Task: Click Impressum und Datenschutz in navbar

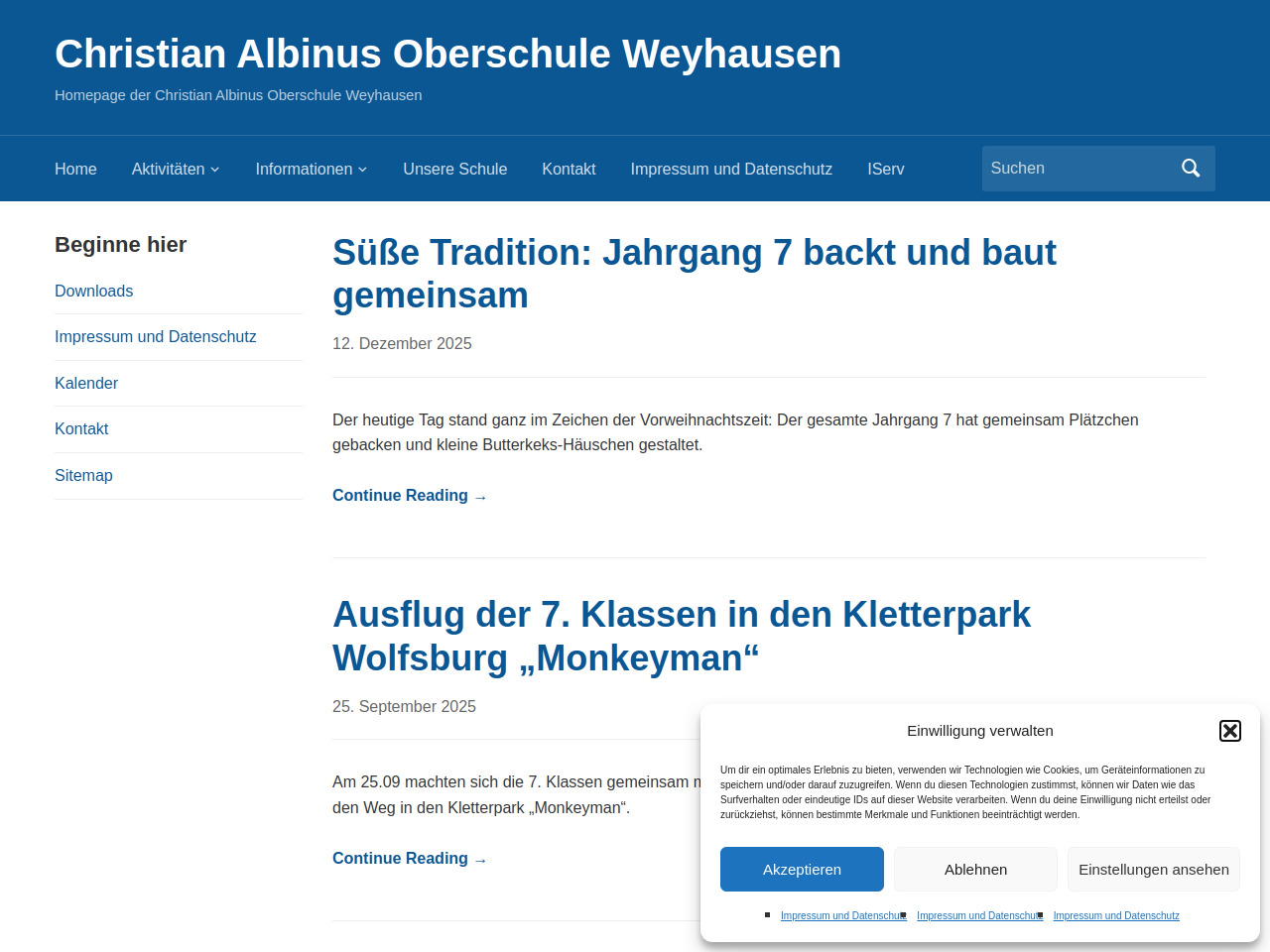Action: [x=731, y=170]
